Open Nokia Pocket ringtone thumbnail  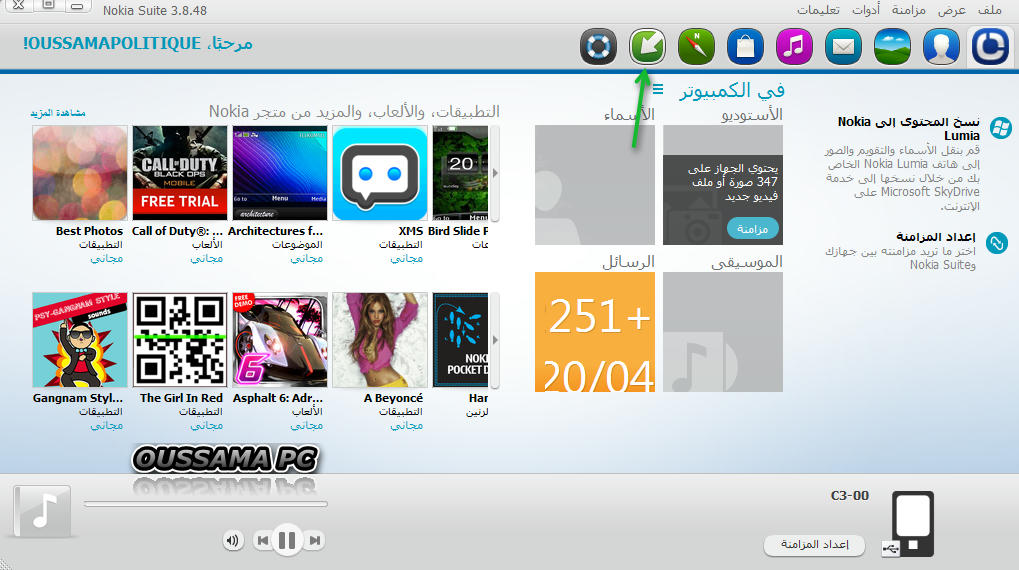pos(460,340)
